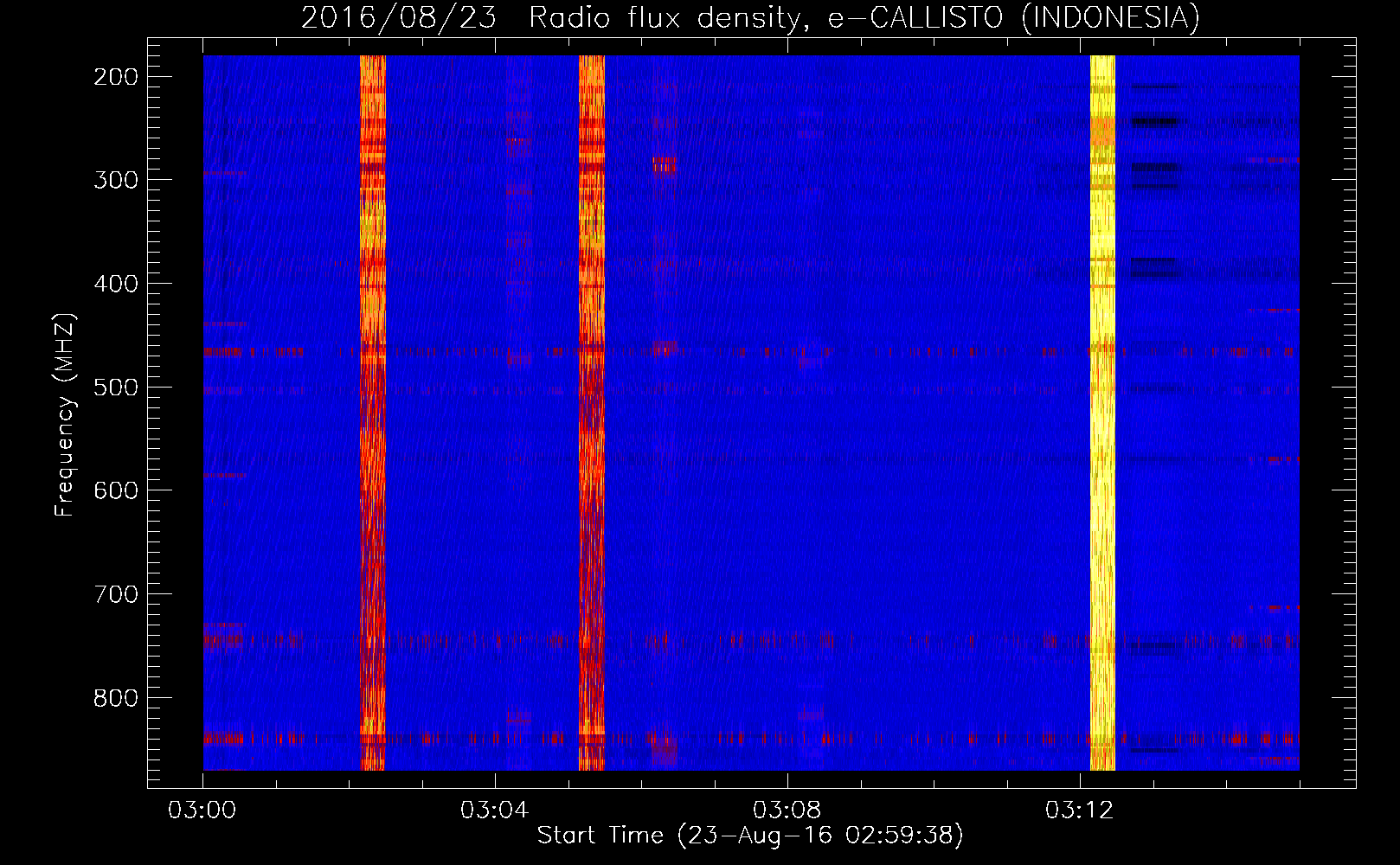Click the 600 frequency tick label
This screenshot has width=1400, height=865.
click(x=116, y=490)
